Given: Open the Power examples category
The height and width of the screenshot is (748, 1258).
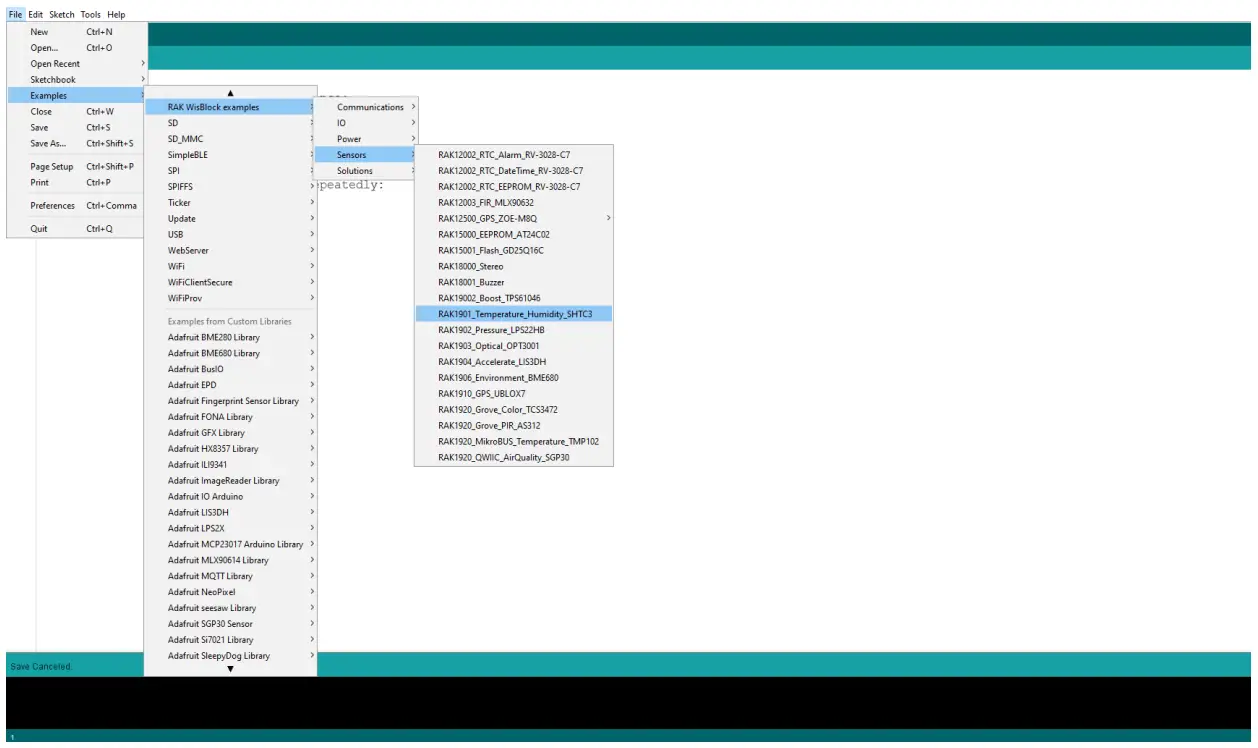Looking at the screenshot, I should coord(366,139).
